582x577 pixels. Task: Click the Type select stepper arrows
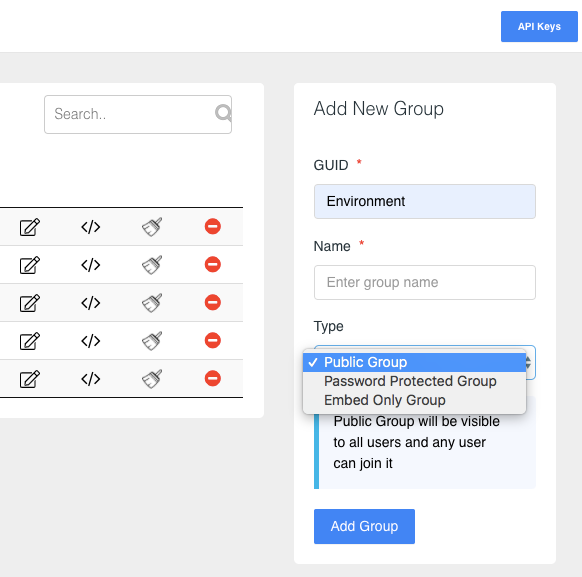coord(529,363)
